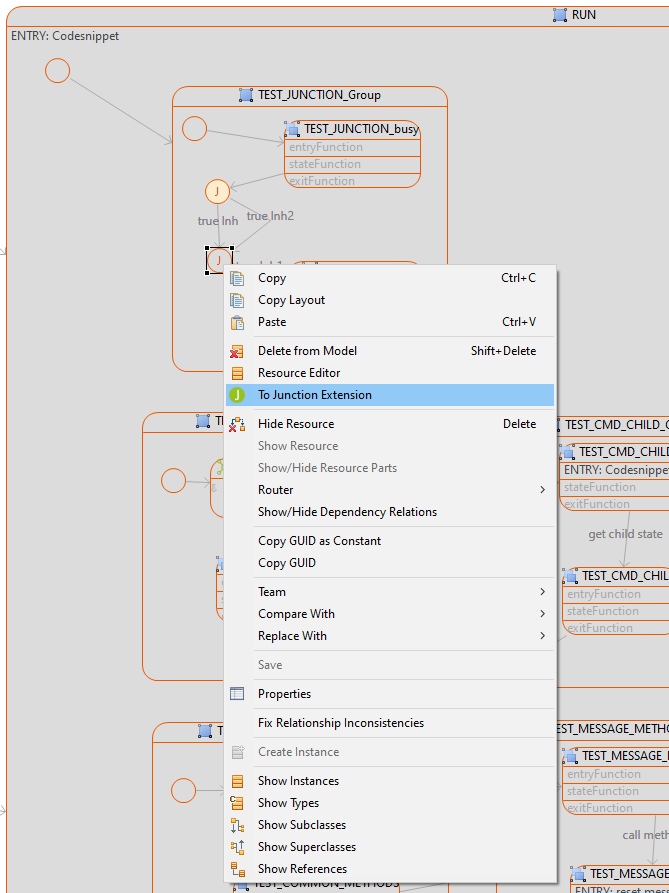Click Fix Relationship Inconsistencies
669x893 pixels.
pyautogui.click(x=340, y=723)
